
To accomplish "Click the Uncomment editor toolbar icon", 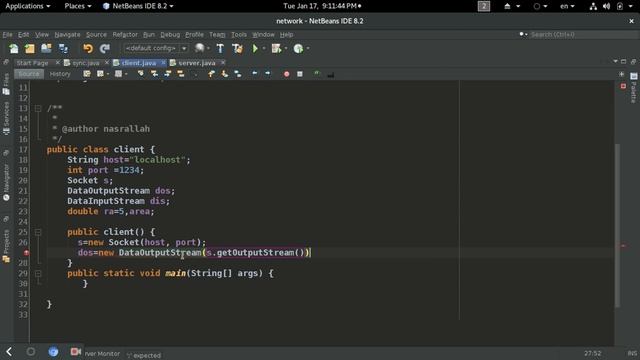I will point(331,74).
